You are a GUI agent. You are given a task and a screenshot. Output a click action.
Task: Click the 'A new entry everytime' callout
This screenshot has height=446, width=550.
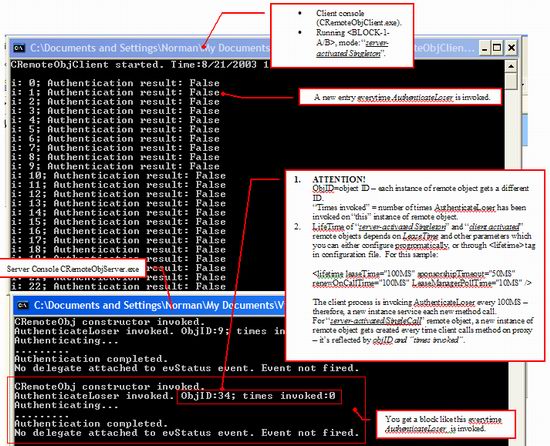tap(400, 97)
